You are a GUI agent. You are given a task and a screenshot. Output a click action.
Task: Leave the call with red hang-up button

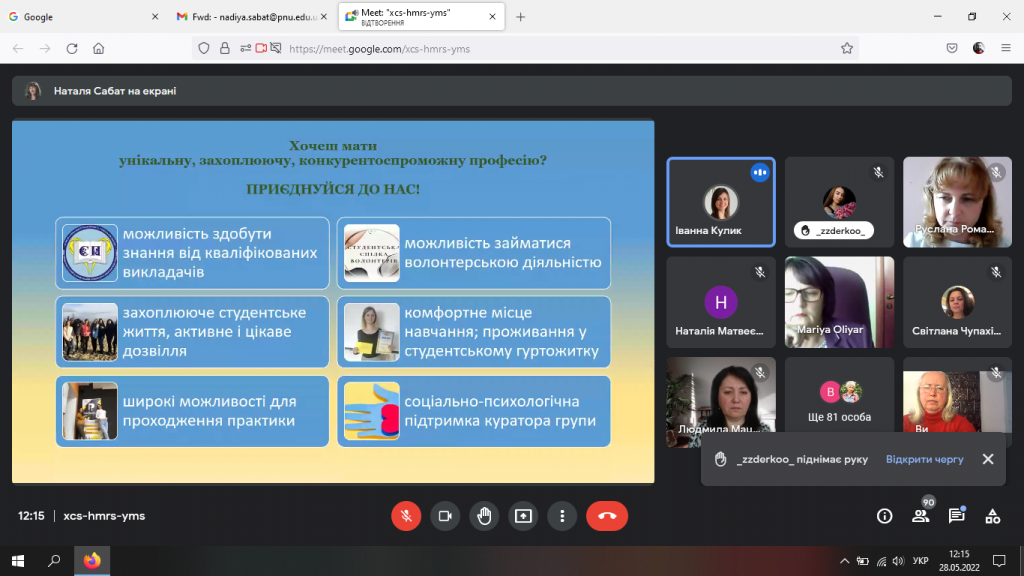coord(607,515)
